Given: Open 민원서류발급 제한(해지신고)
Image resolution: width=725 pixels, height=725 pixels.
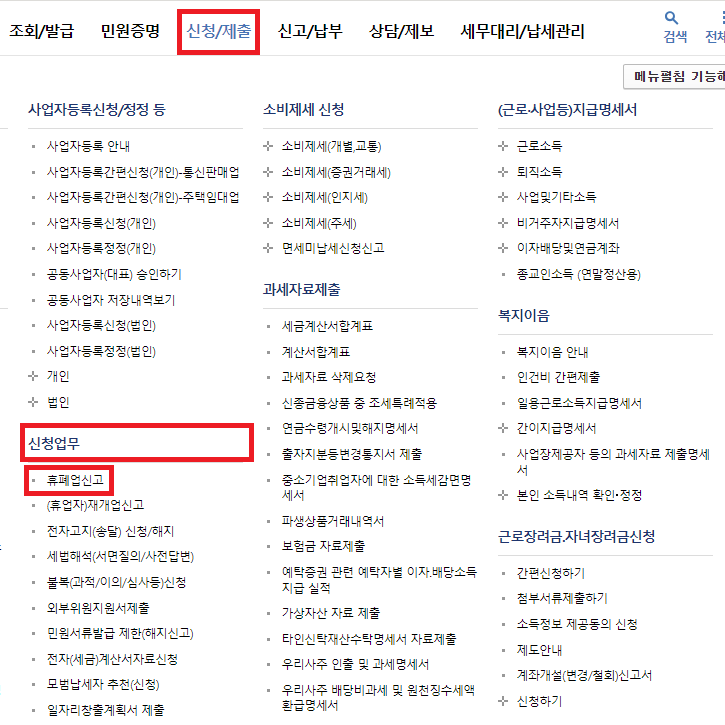Looking at the screenshot, I should point(120,633).
